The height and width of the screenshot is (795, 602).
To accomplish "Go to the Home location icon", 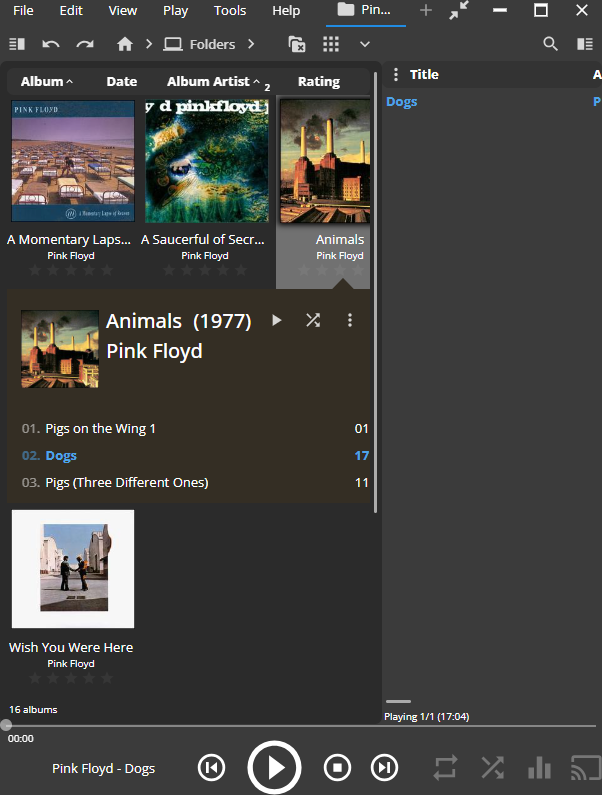I will [125, 44].
